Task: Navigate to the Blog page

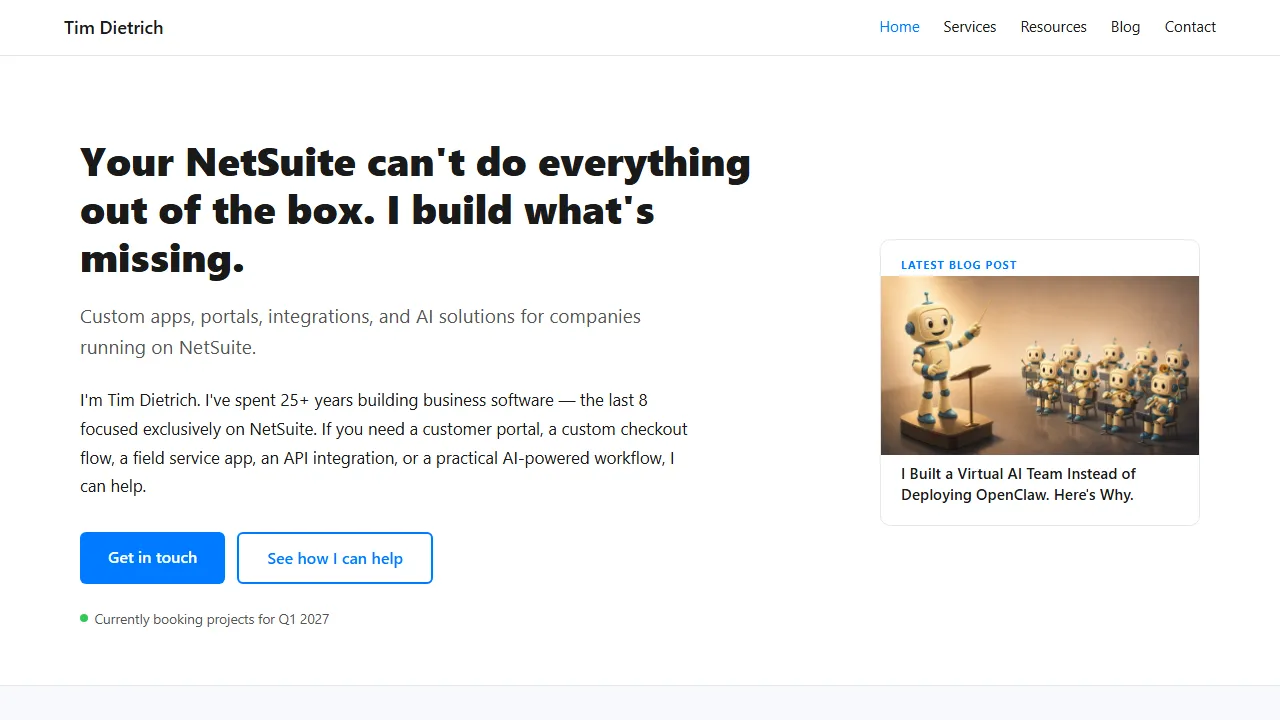Action: [x=1125, y=27]
